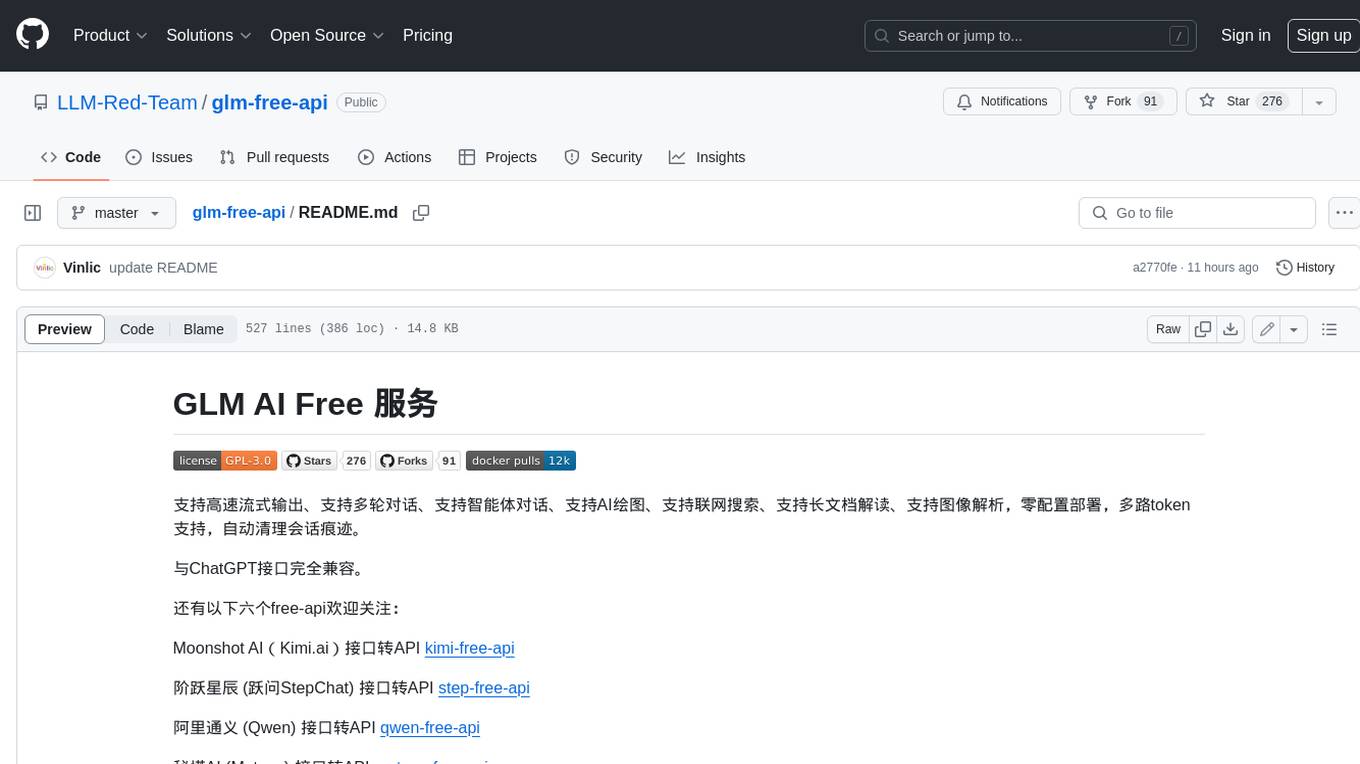Open the edit options dropdown arrow
This screenshot has height=764, width=1360.
pyautogui.click(x=1294, y=329)
